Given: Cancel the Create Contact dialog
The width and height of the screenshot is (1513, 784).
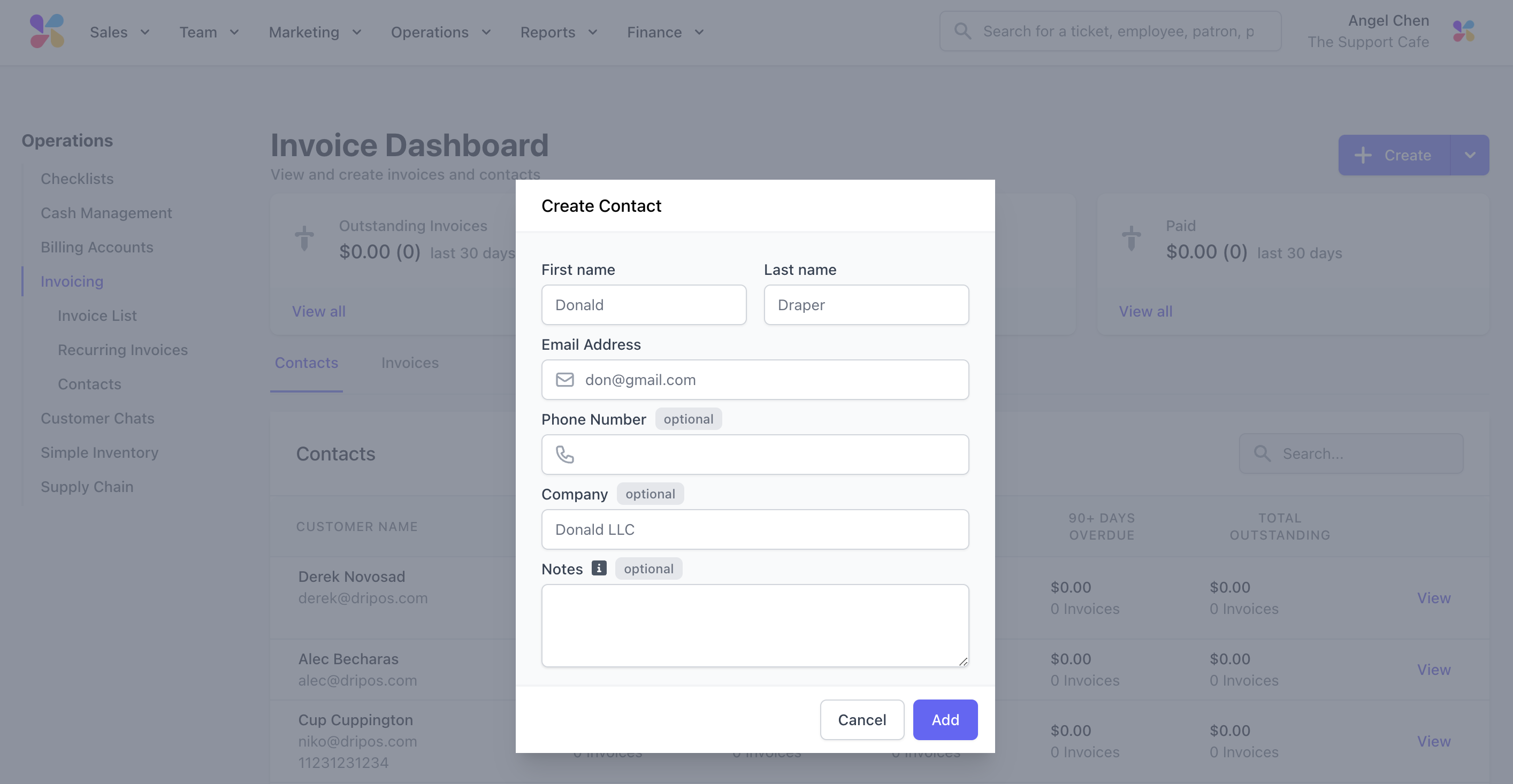Looking at the screenshot, I should pos(862,719).
